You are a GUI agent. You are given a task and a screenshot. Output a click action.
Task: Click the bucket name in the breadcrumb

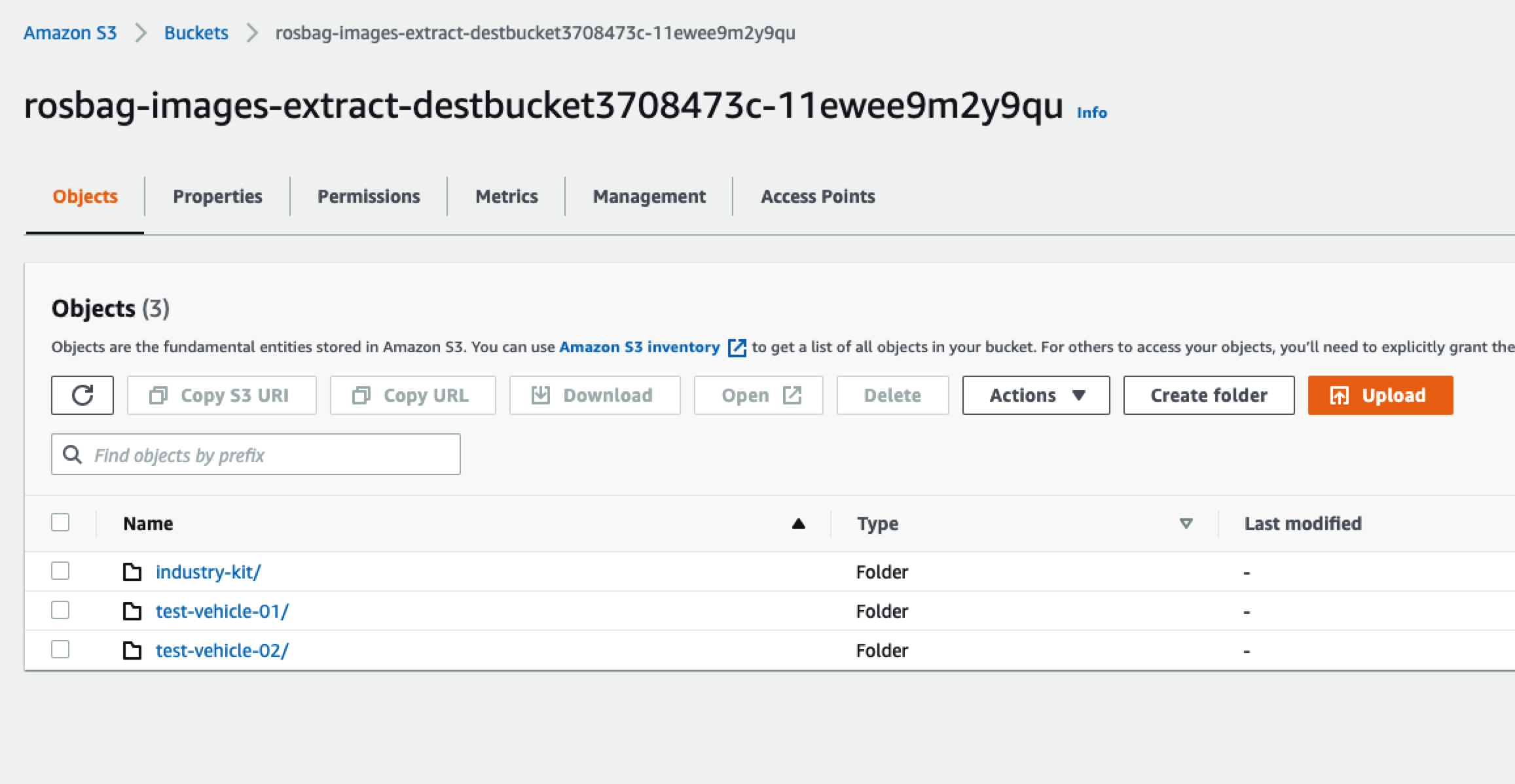point(536,33)
